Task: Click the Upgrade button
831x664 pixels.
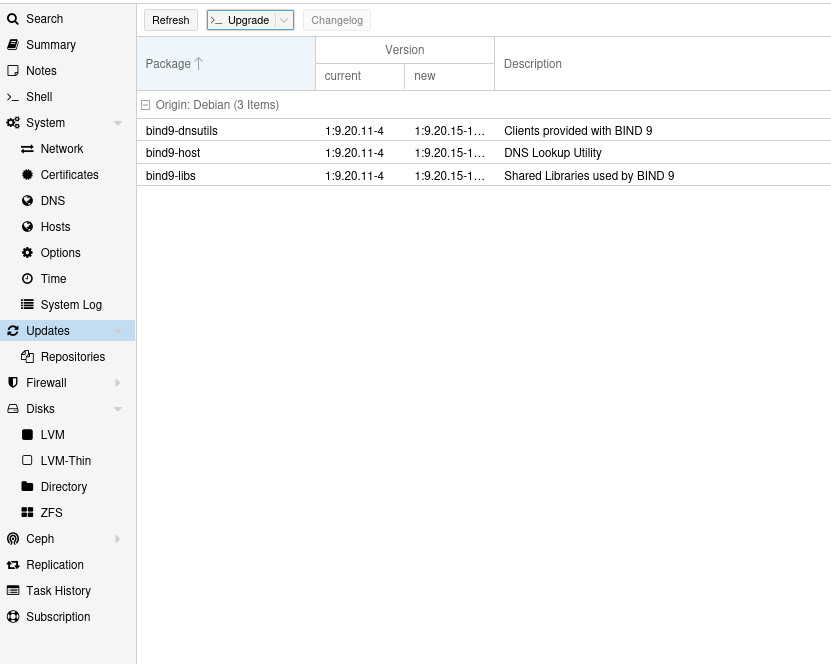Action: (241, 20)
